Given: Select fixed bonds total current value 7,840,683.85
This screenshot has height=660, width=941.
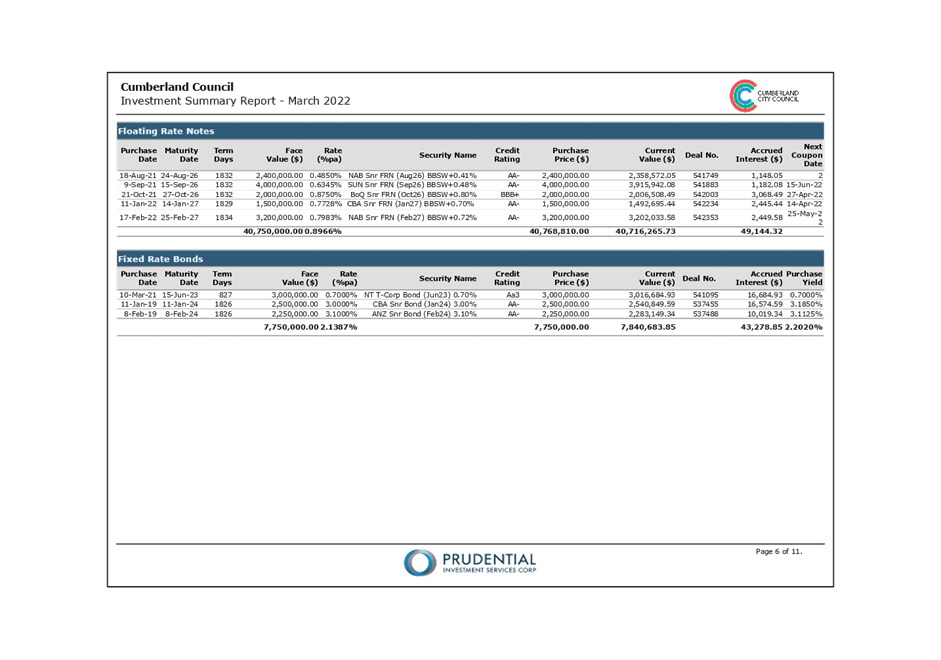Looking at the screenshot, I should pos(648,327).
